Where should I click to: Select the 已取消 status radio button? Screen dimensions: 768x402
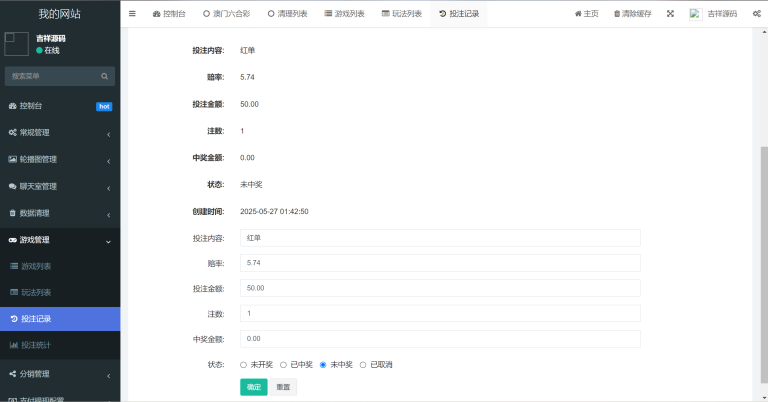362,365
